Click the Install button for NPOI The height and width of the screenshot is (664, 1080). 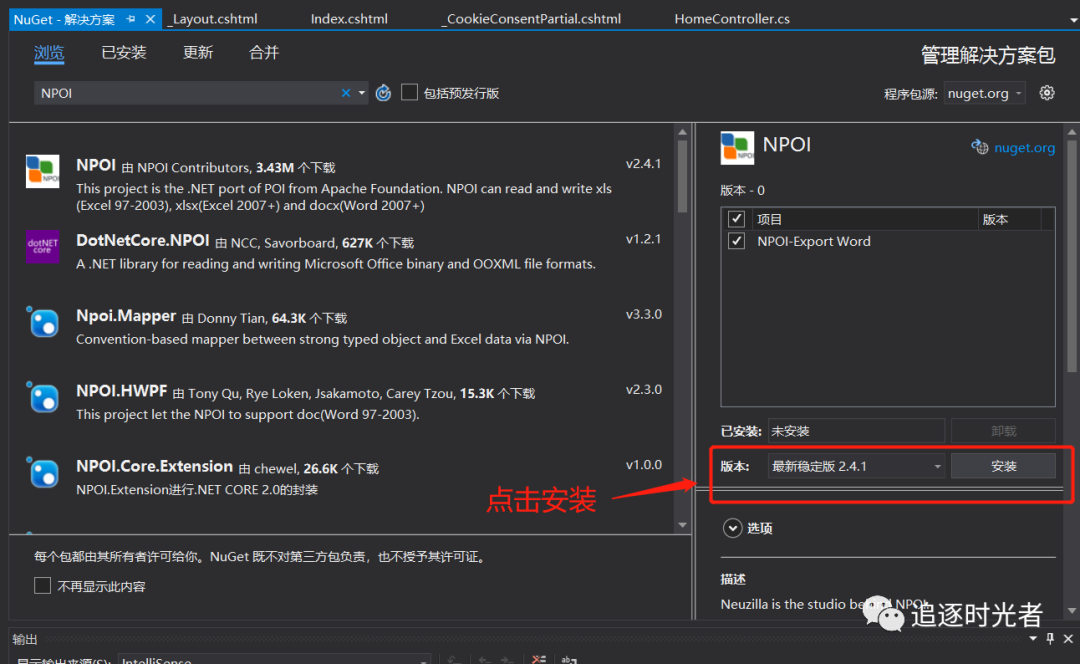pyautogui.click(x=1003, y=466)
